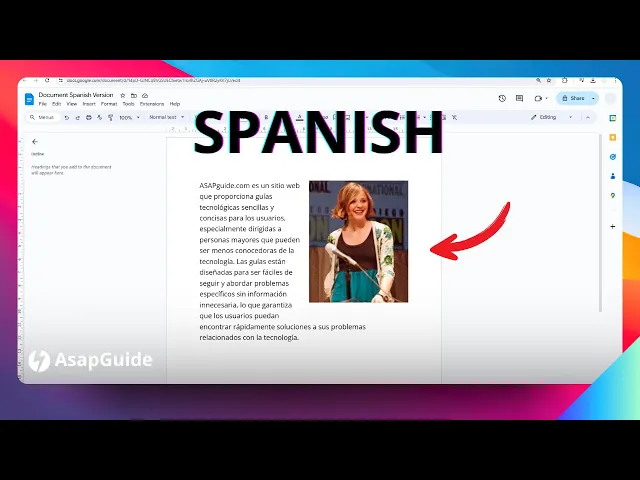Click the Menus search box
The width and height of the screenshot is (640, 480).
pyautogui.click(x=43, y=118)
